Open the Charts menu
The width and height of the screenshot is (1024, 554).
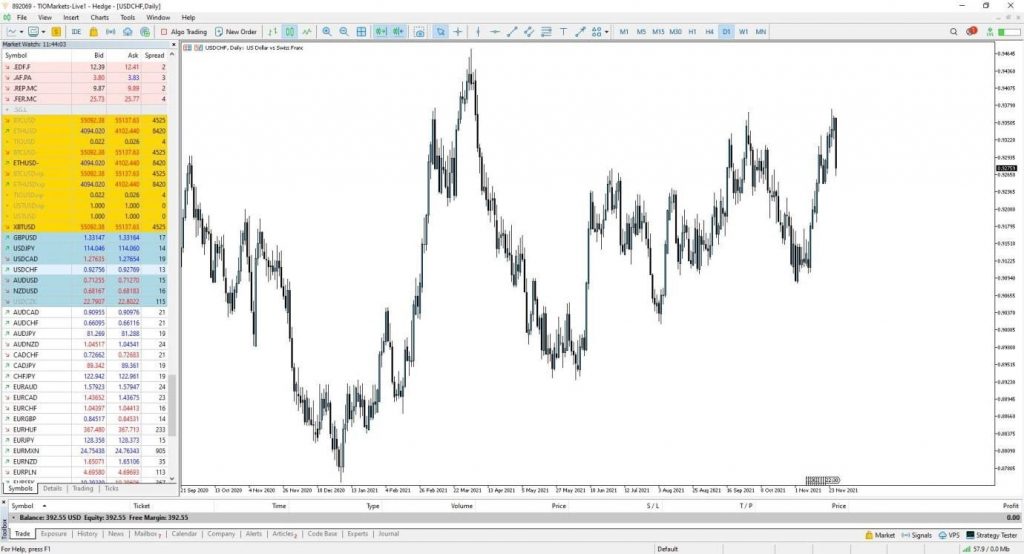(x=99, y=18)
